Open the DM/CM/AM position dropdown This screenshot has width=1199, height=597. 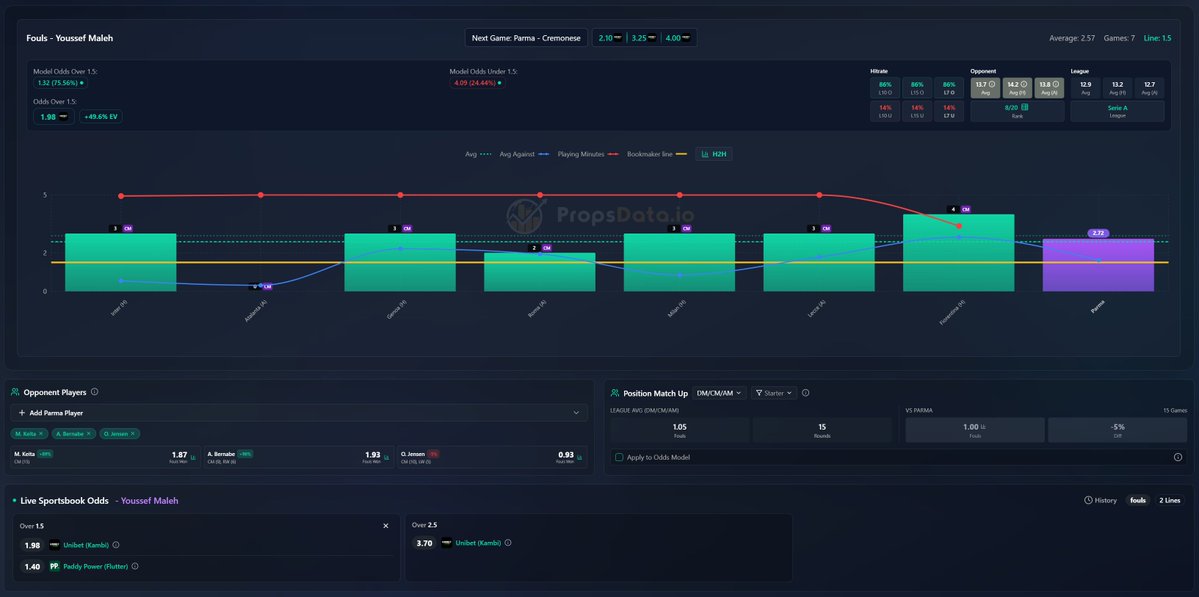click(718, 393)
